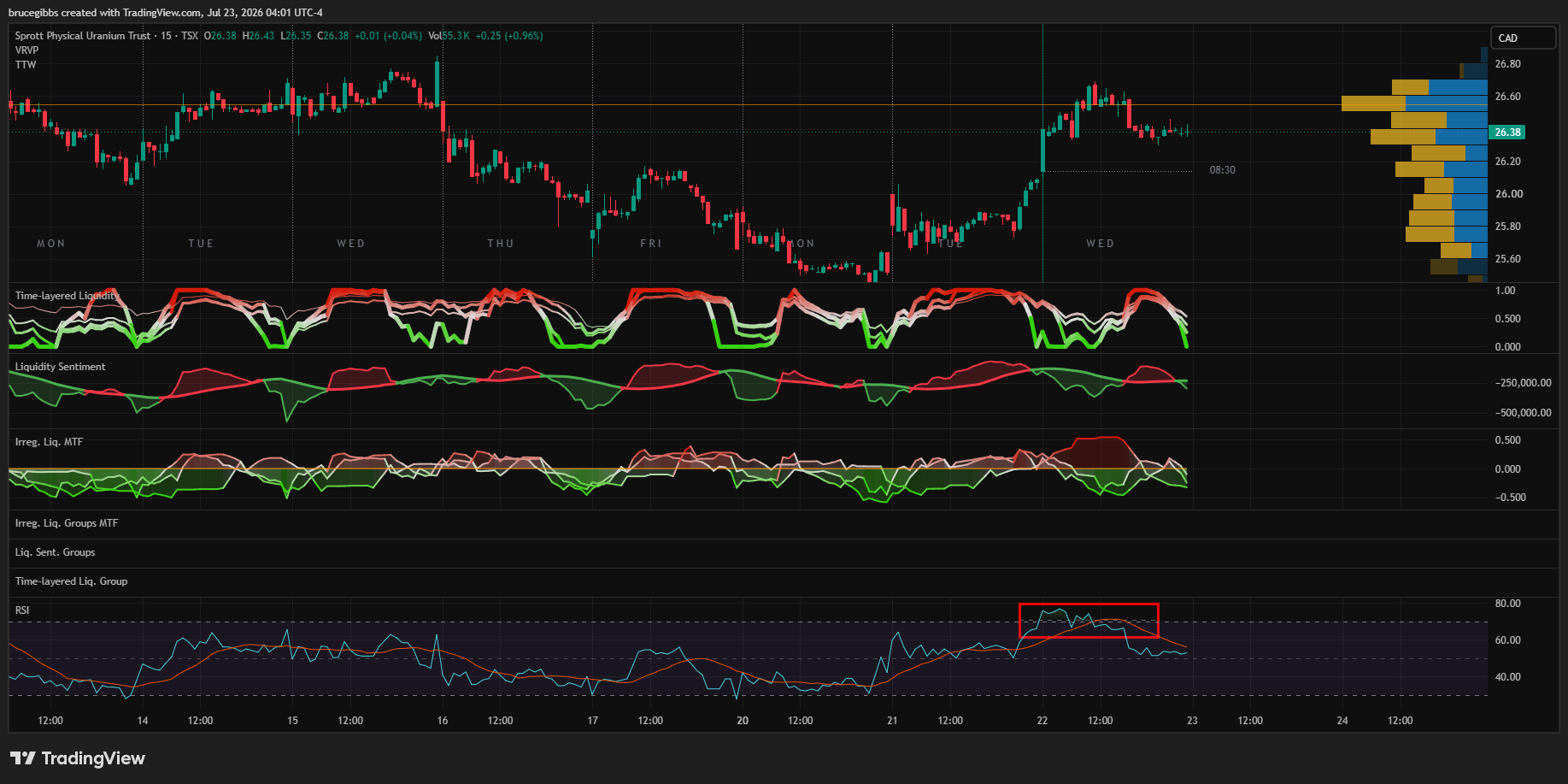The image size is (1568, 784).
Task: Click date 21 on the time axis
Action: pyautogui.click(x=892, y=721)
